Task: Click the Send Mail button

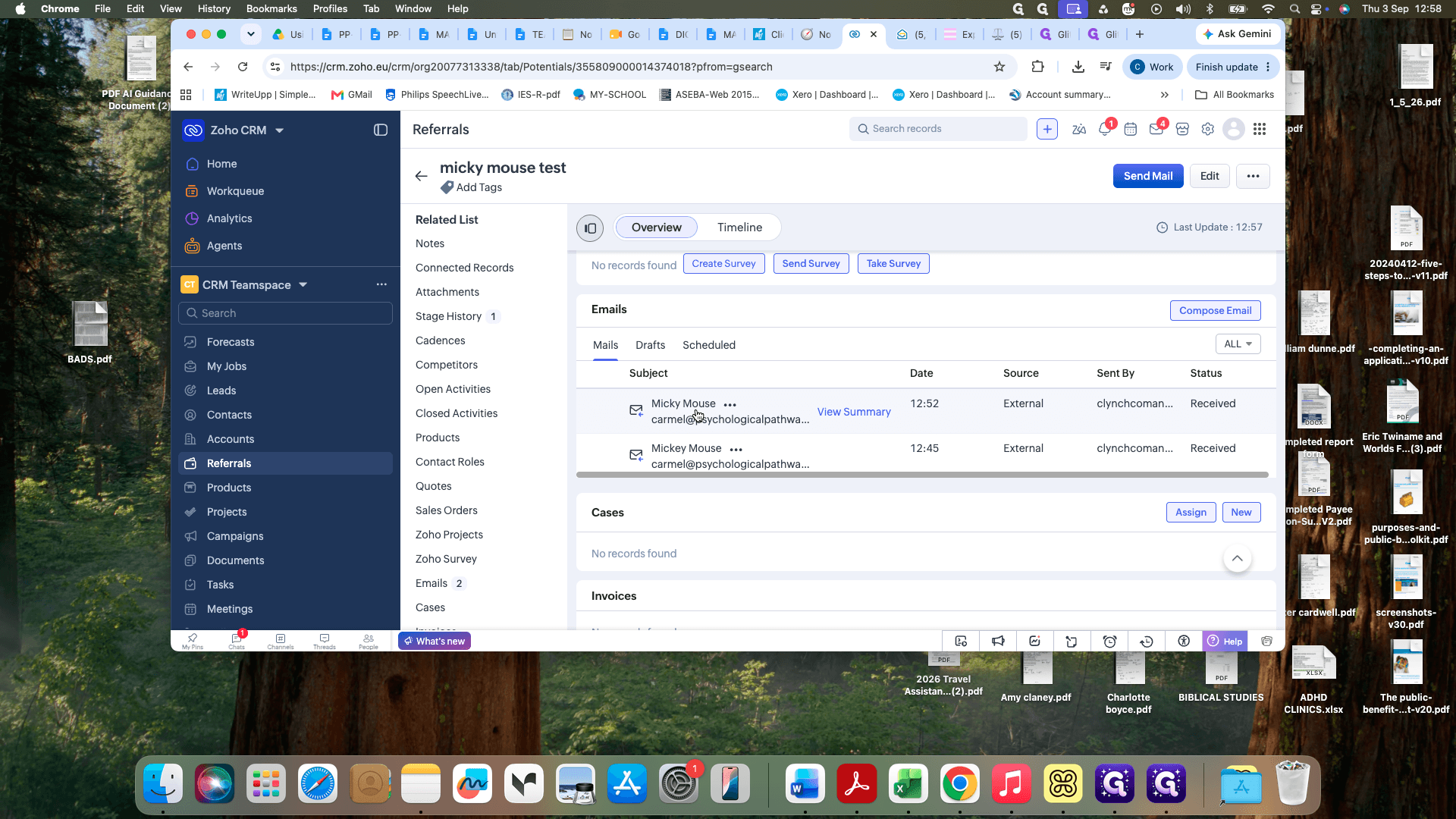Action: (1148, 176)
